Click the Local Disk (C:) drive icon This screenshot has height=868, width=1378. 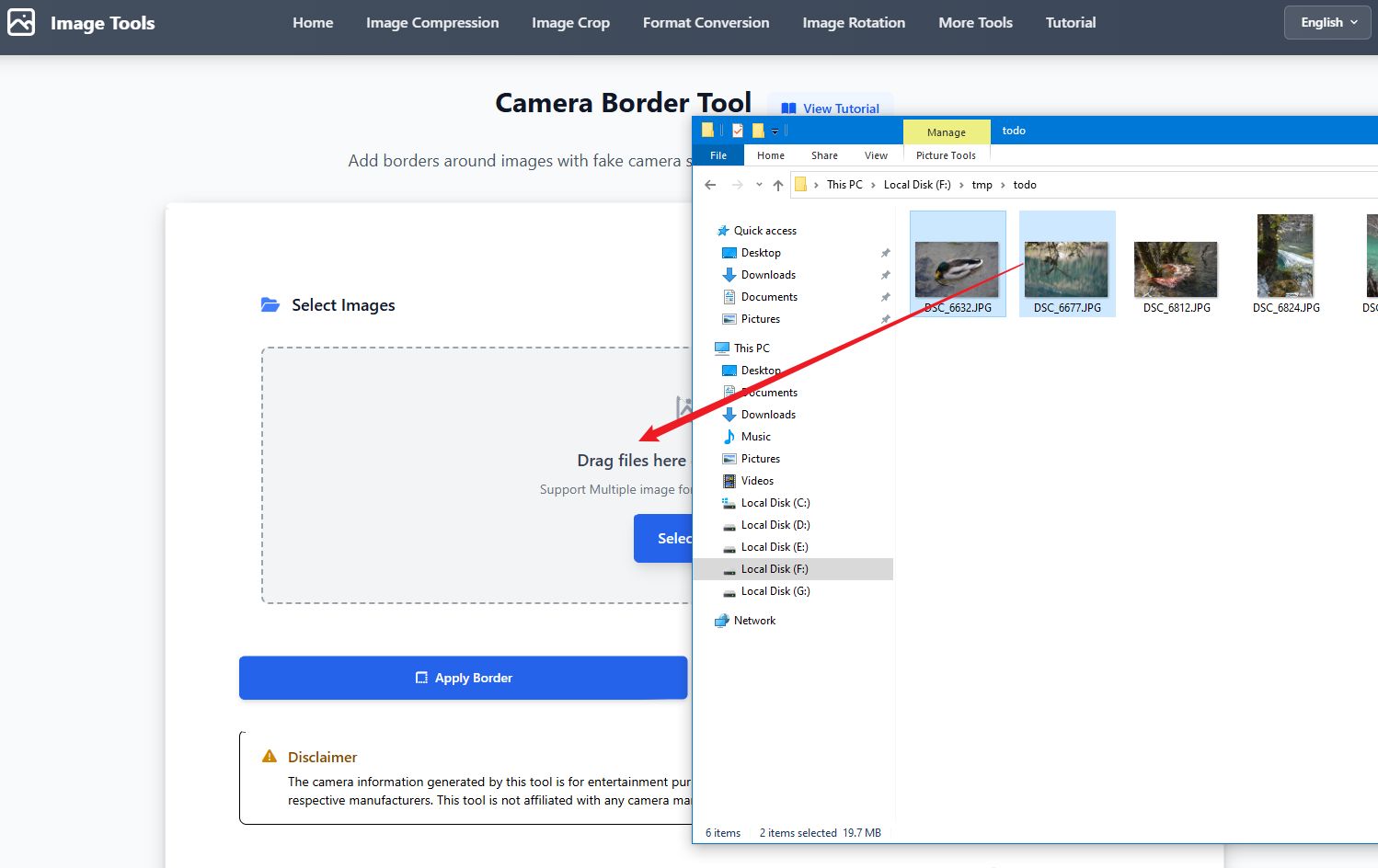pos(729,503)
